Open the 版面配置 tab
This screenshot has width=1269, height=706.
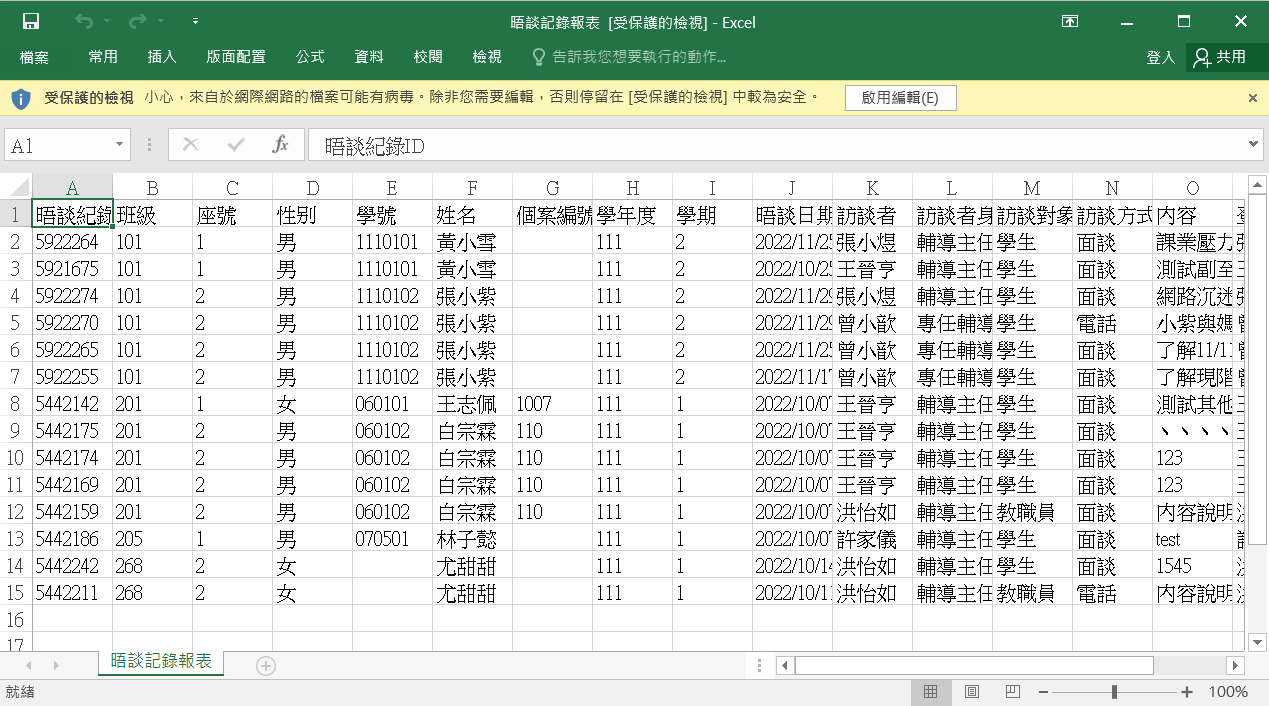(x=236, y=57)
